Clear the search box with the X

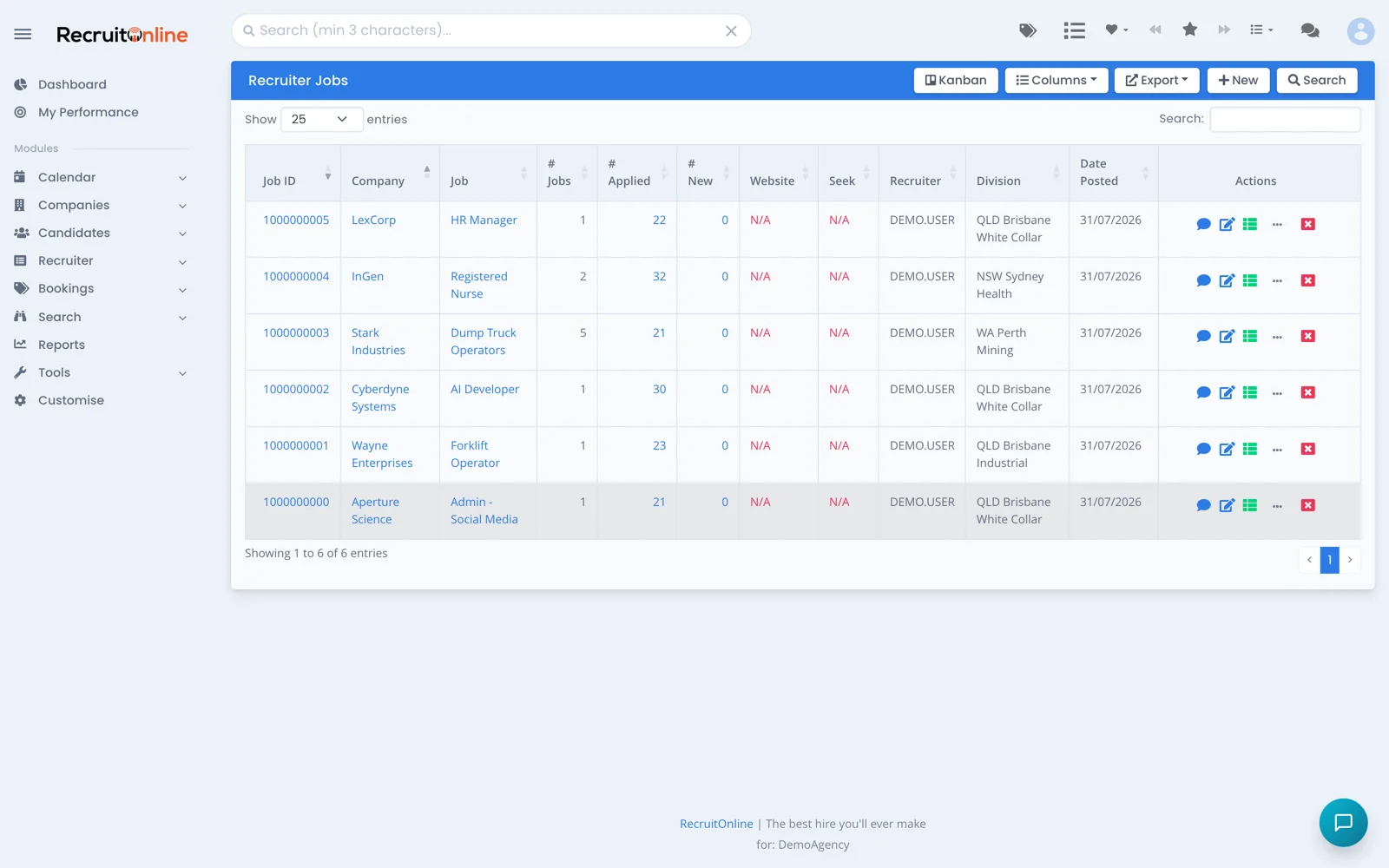731,31
